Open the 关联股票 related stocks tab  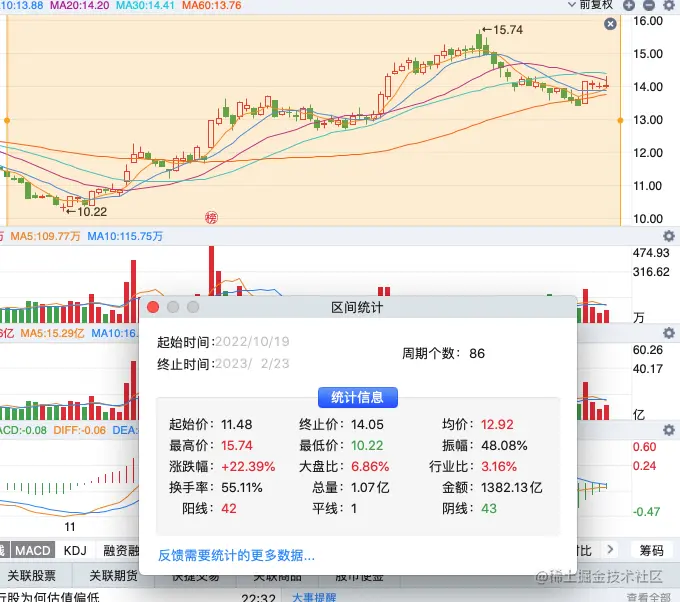(x=32, y=576)
